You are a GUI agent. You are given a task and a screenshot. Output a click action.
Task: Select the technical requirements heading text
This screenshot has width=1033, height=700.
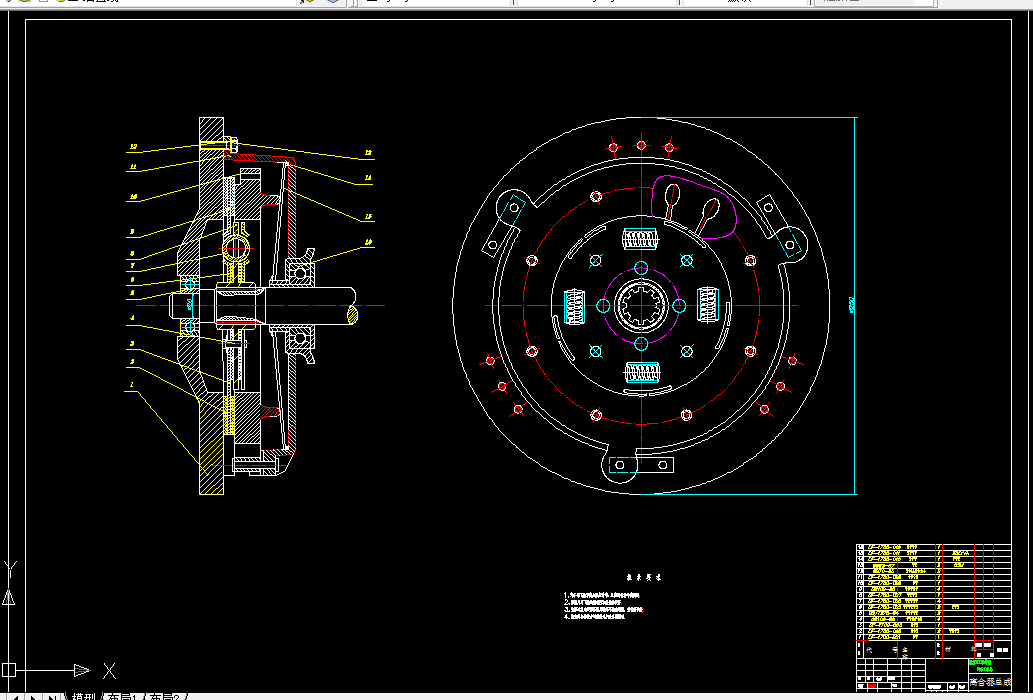point(644,577)
